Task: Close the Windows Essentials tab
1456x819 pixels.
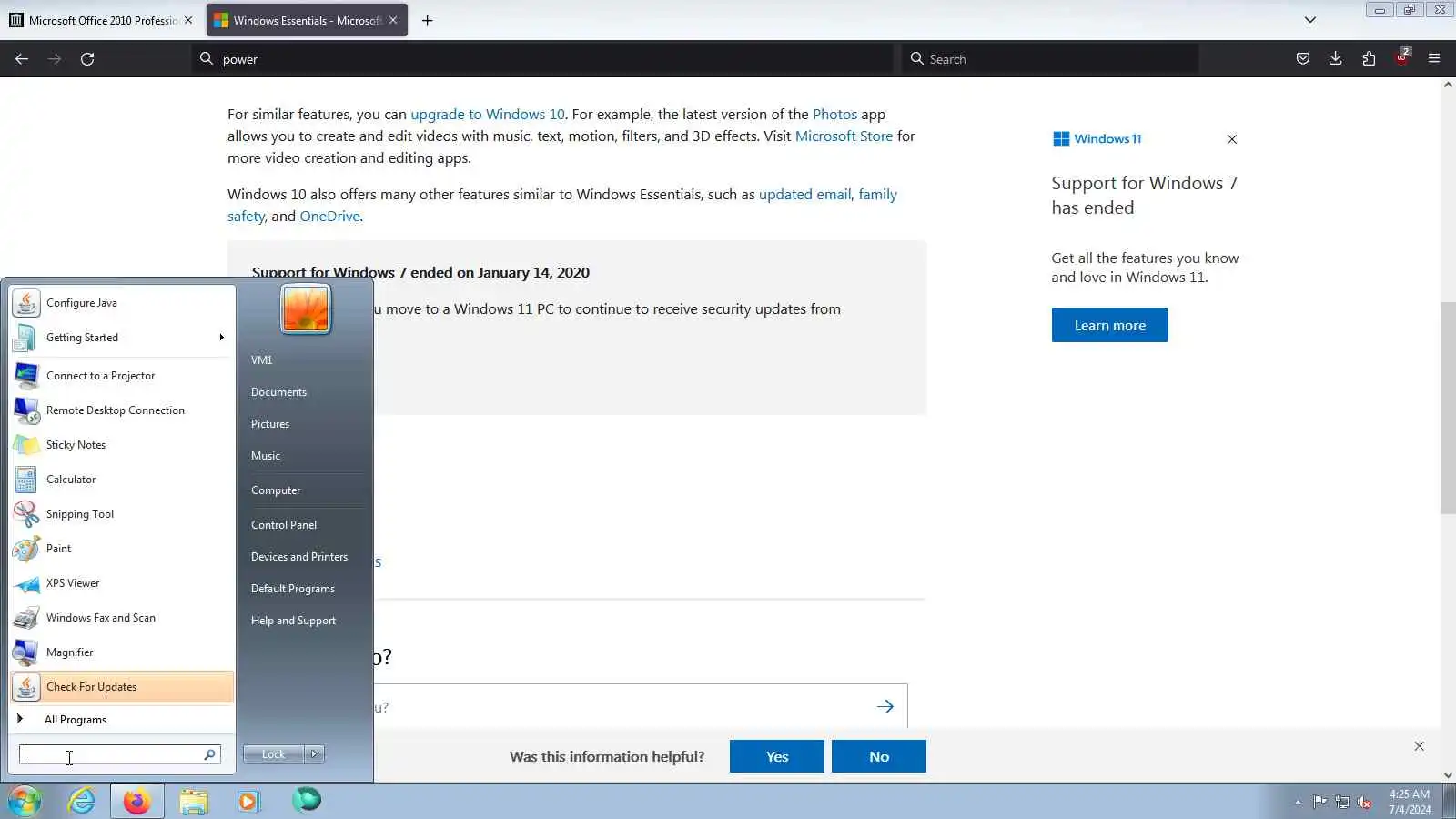Action: pyautogui.click(x=393, y=20)
